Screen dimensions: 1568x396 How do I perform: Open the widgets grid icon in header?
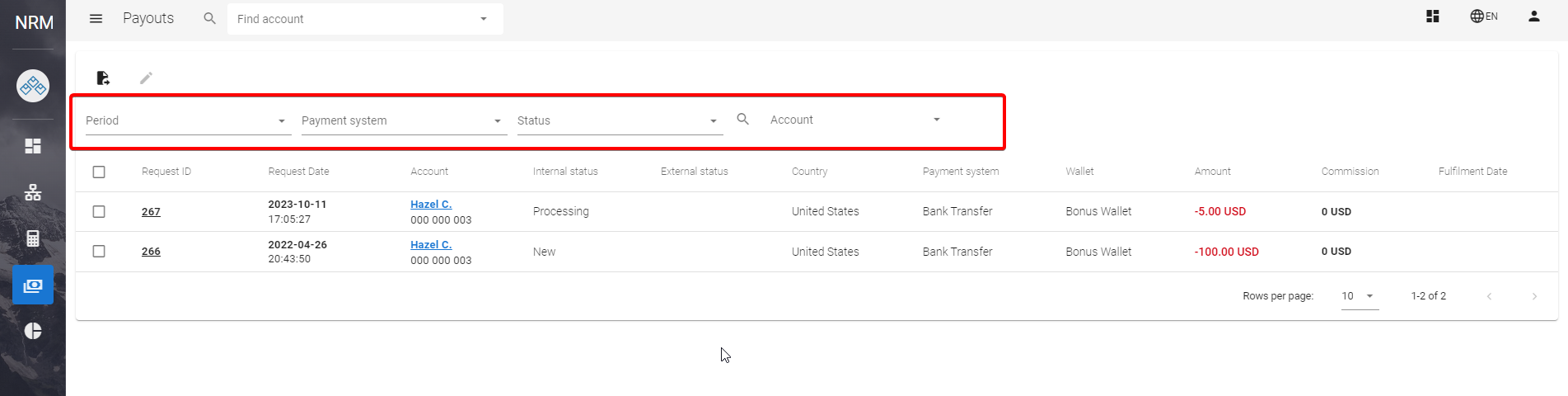click(x=1433, y=16)
